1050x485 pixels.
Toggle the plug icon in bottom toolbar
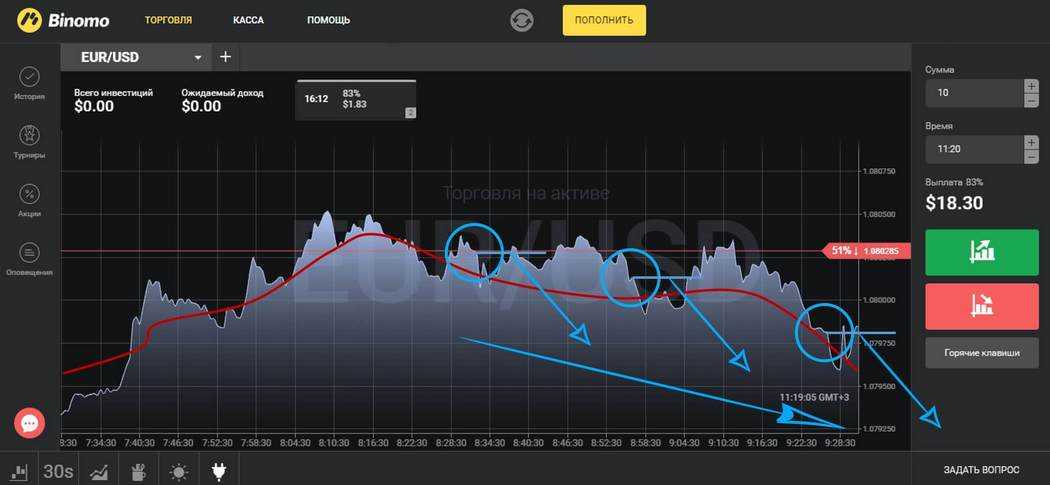(219, 471)
